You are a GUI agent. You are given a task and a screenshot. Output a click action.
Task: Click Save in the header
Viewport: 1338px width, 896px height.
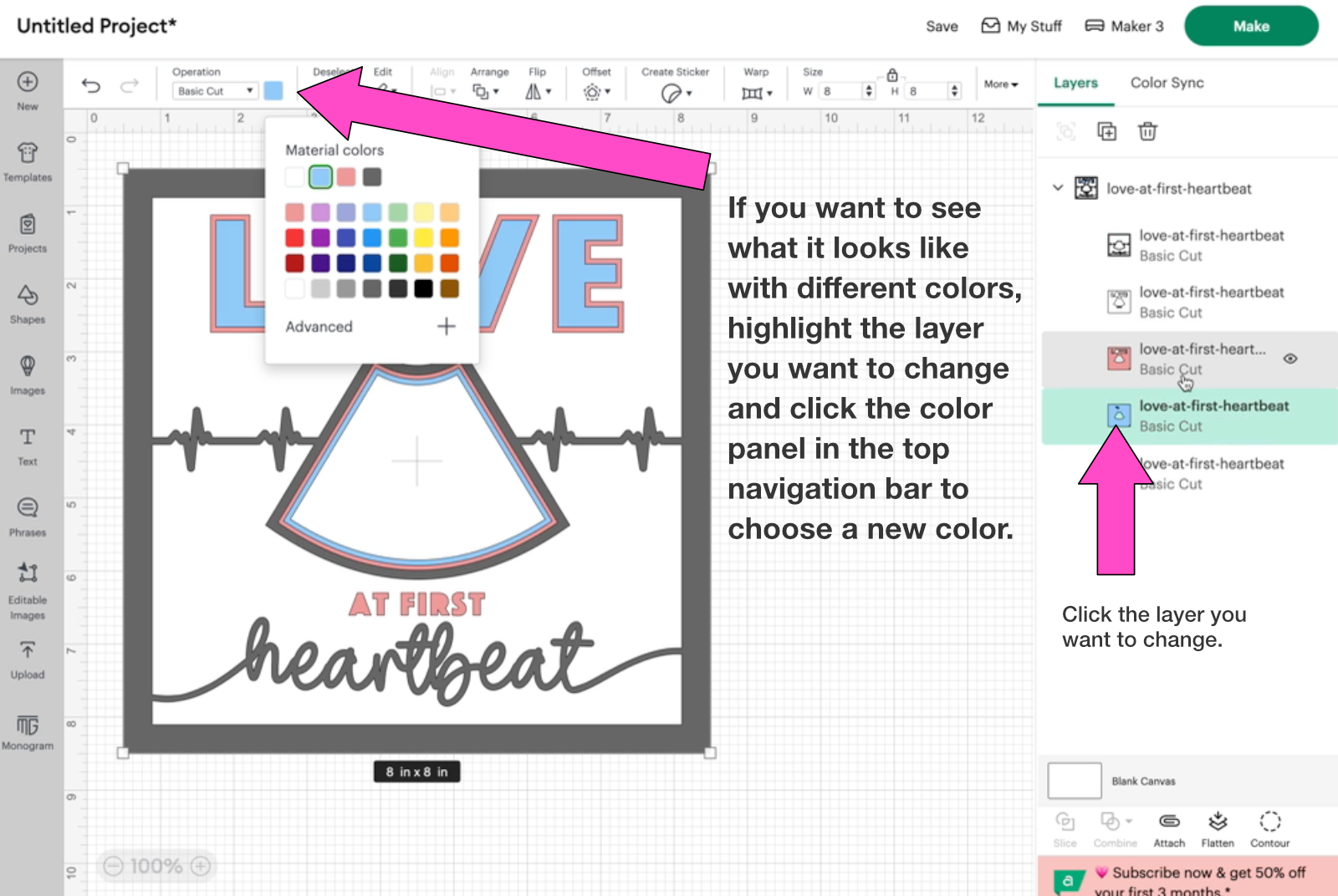[942, 27]
